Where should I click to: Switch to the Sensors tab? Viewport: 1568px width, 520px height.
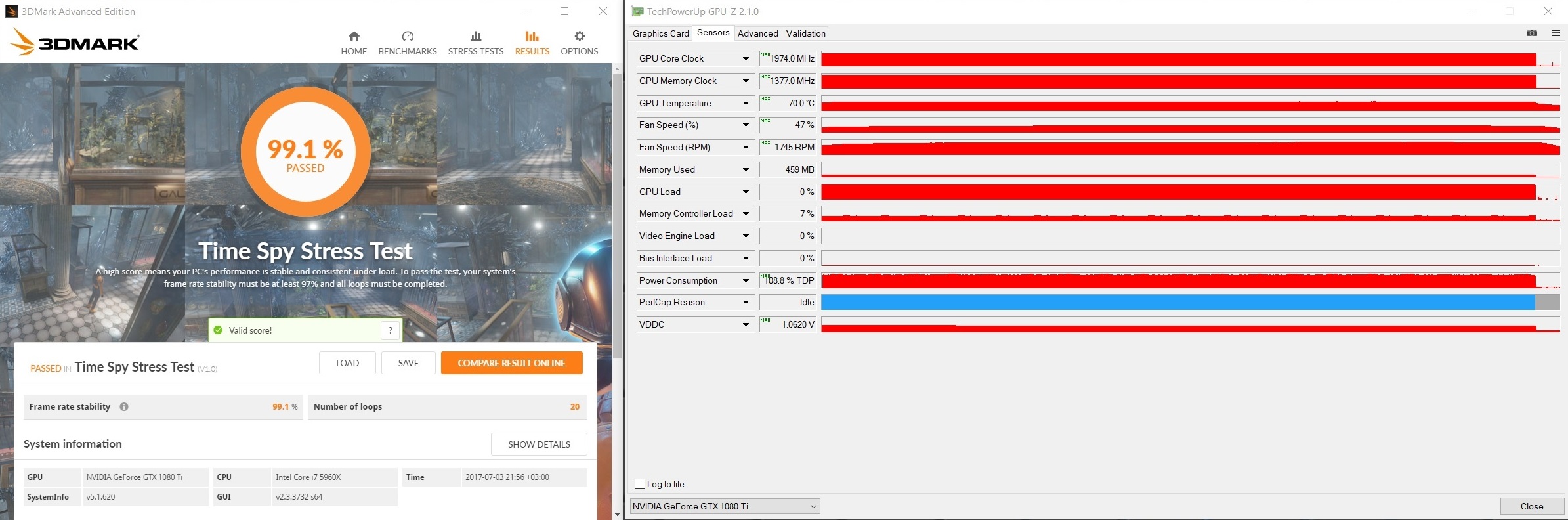pos(713,33)
